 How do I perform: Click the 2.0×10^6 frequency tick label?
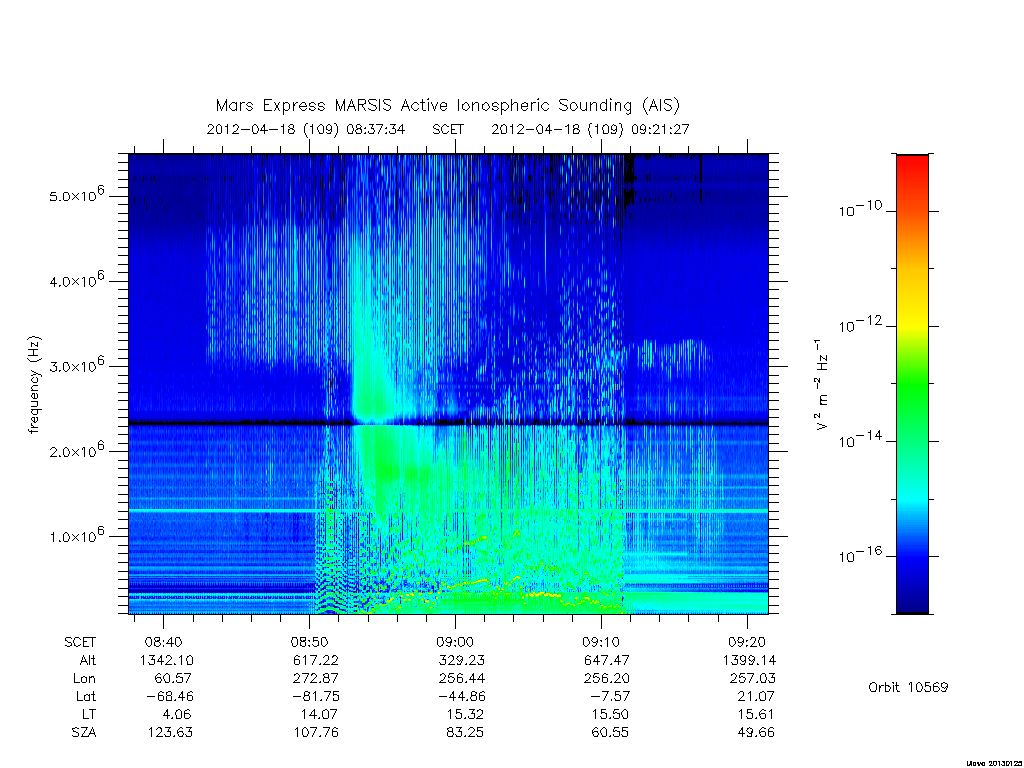pyautogui.click(x=76, y=449)
